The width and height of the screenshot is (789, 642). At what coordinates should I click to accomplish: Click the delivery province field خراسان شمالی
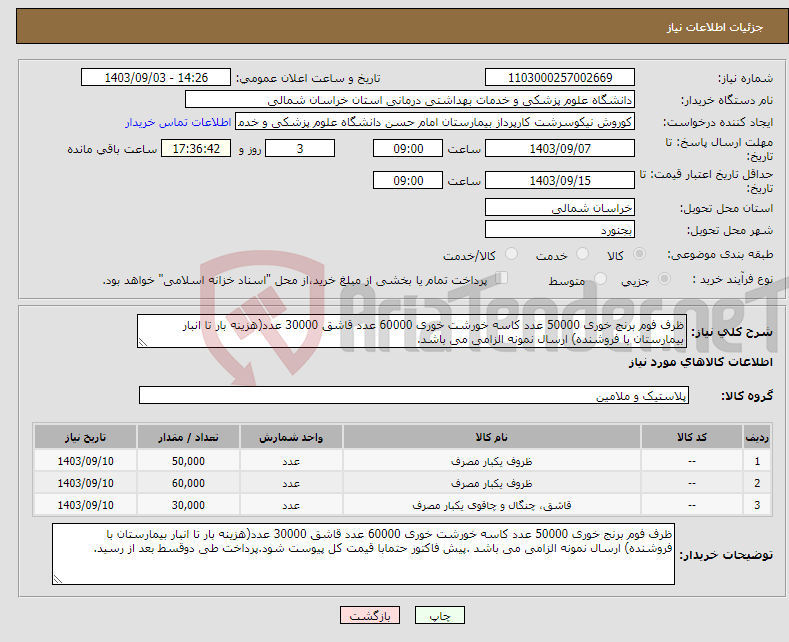[x=560, y=207]
